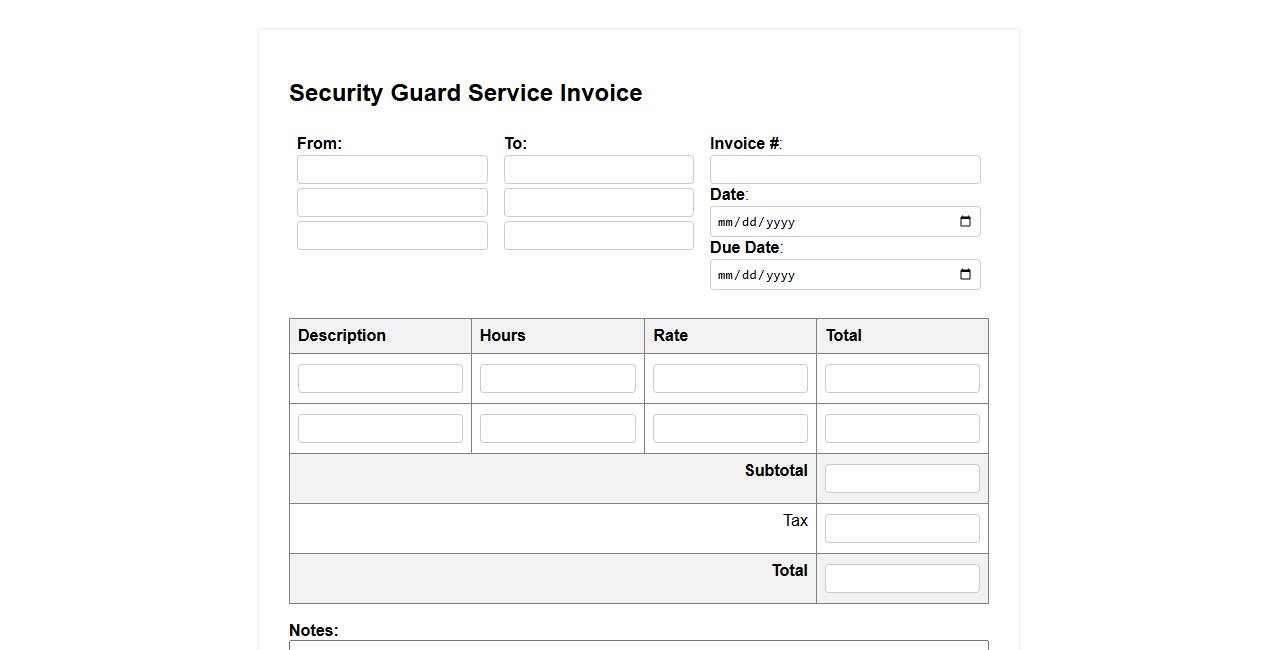Click first row Rate field

pyautogui.click(x=730, y=379)
